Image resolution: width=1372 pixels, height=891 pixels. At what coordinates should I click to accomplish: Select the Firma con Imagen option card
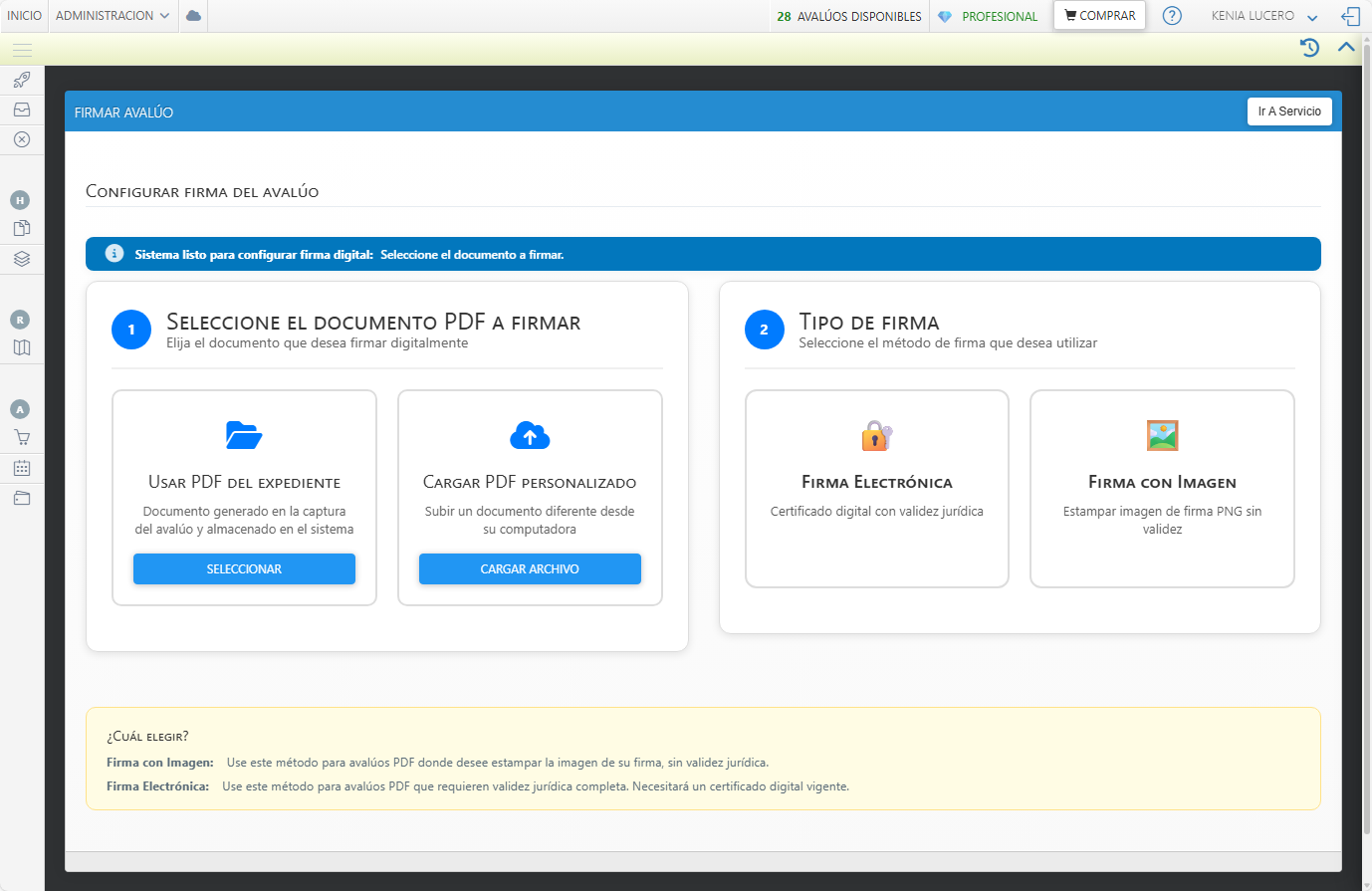(1162, 488)
